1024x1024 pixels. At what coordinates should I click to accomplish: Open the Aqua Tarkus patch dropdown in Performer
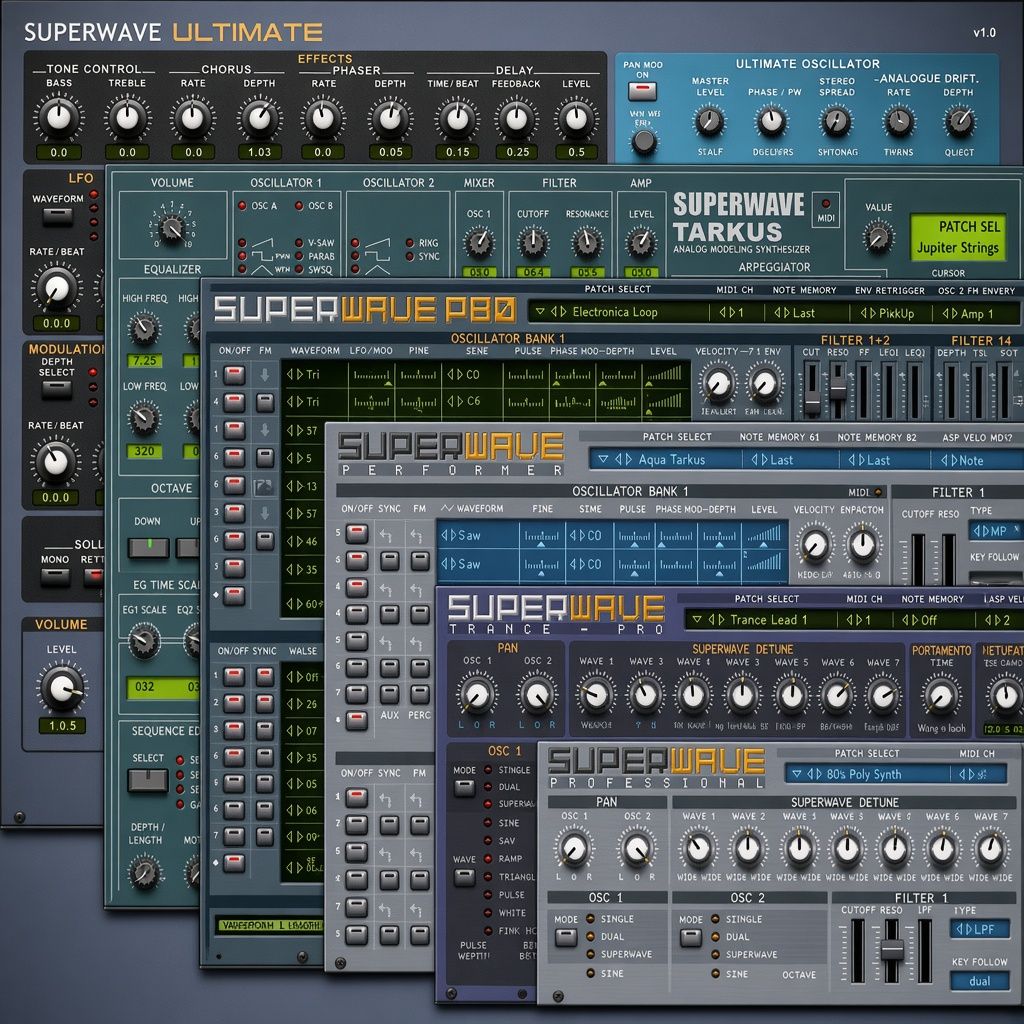(x=665, y=460)
